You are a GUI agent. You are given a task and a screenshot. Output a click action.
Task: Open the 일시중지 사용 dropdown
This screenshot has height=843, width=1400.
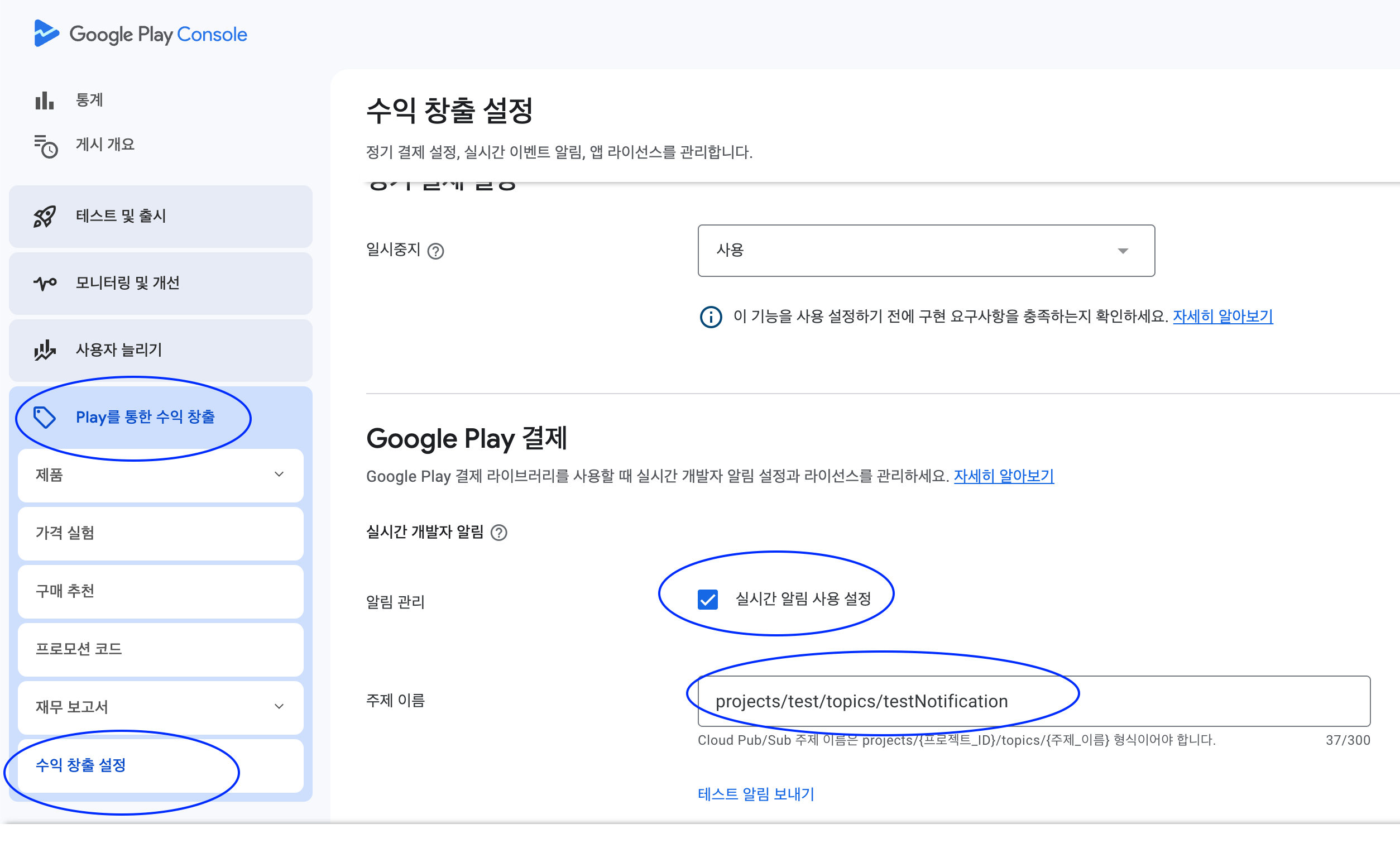[926, 251]
